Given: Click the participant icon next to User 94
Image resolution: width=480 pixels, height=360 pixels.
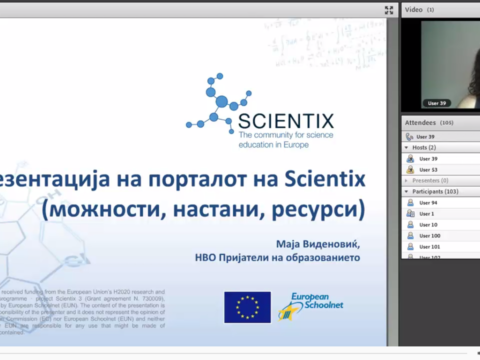Looking at the screenshot, I should click(410, 203).
